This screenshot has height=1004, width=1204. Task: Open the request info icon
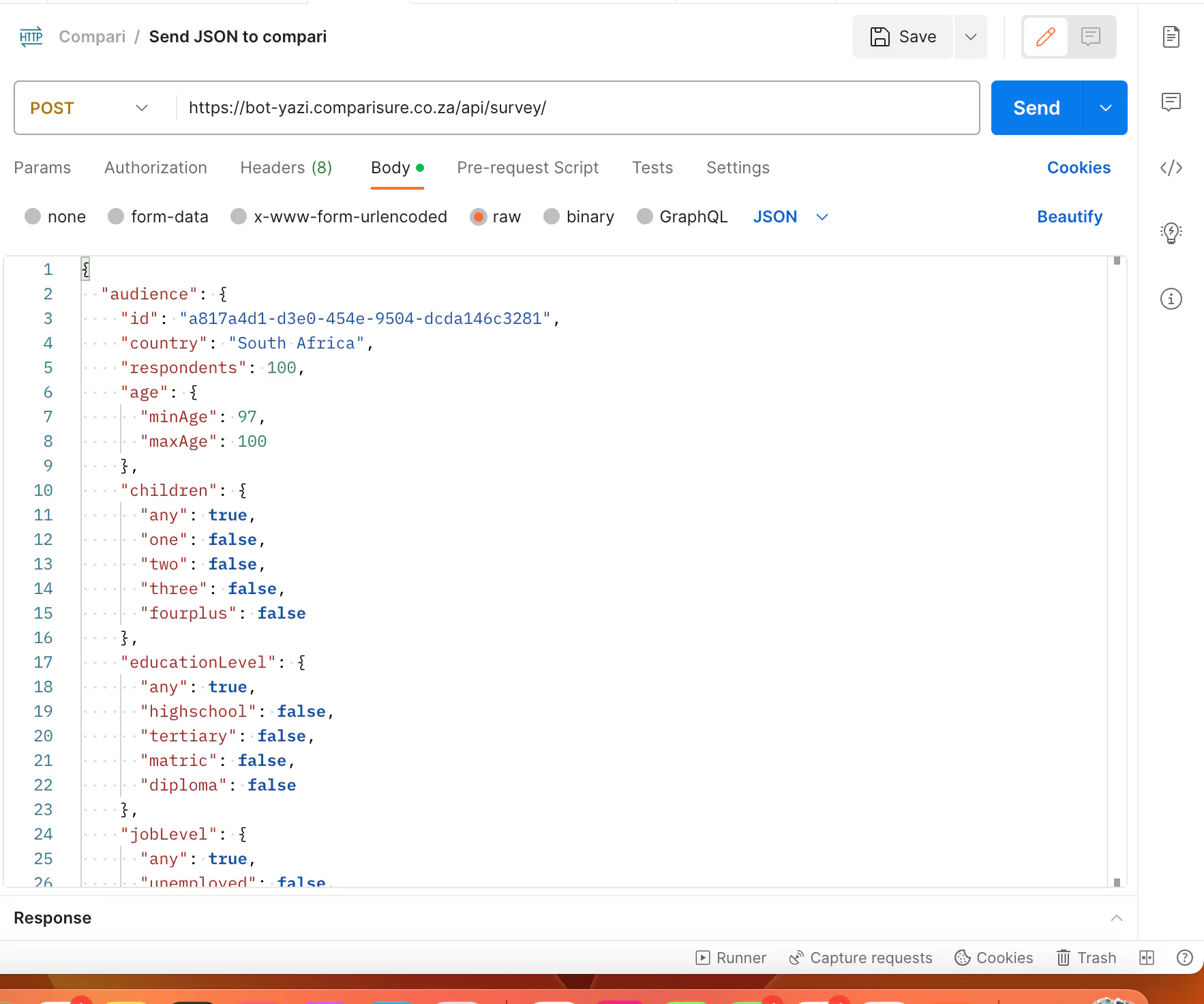tap(1171, 299)
